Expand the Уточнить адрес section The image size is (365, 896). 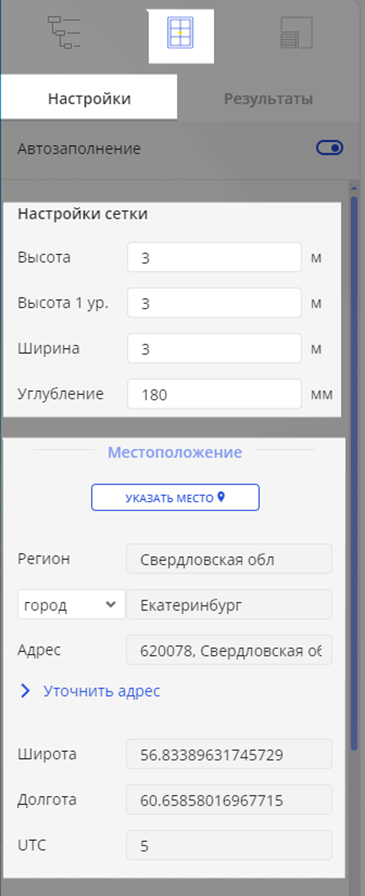(25, 691)
